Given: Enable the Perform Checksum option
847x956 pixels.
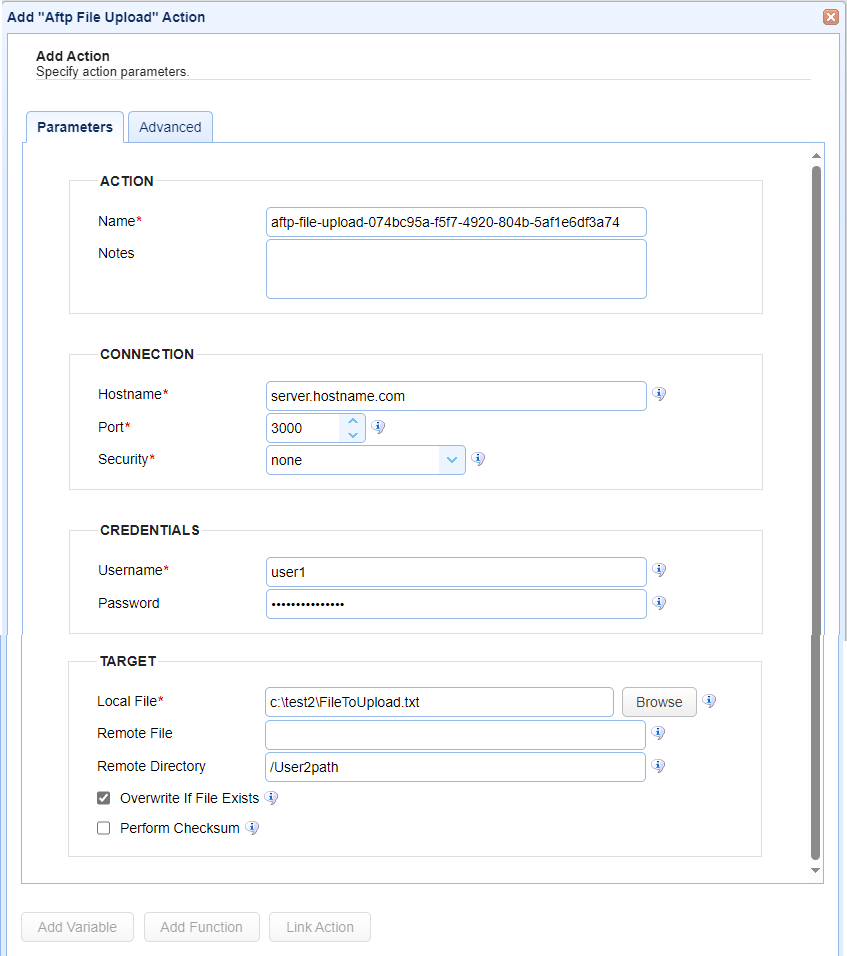Looking at the screenshot, I should point(103,828).
